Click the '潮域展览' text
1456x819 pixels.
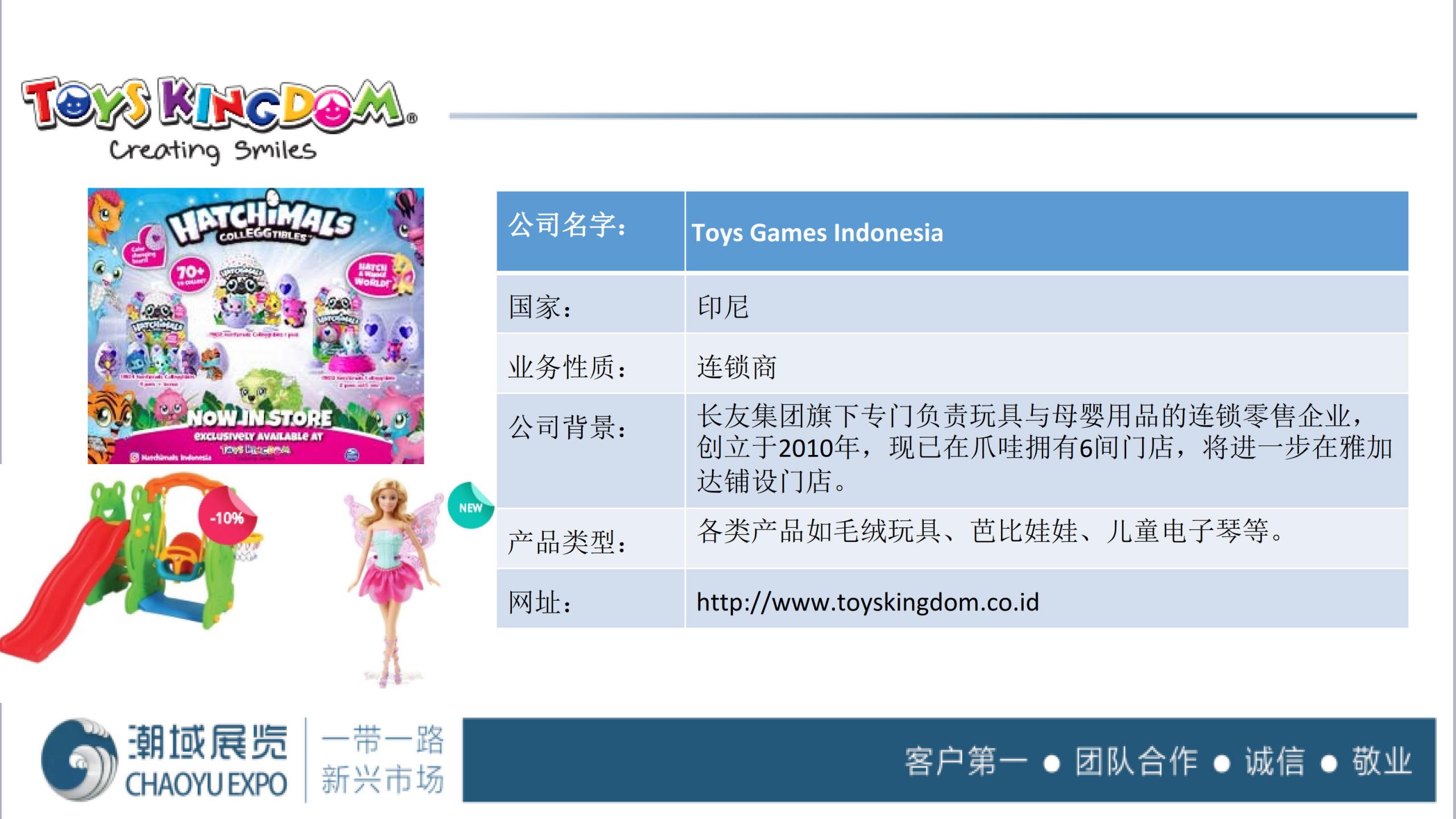(x=208, y=742)
